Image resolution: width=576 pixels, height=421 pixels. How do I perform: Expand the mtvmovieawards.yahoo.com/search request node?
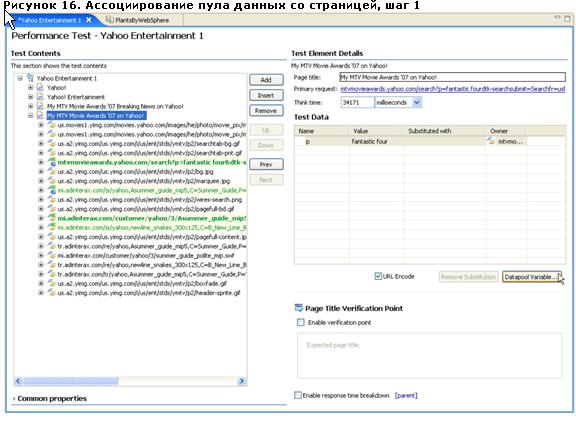[41, 162]
